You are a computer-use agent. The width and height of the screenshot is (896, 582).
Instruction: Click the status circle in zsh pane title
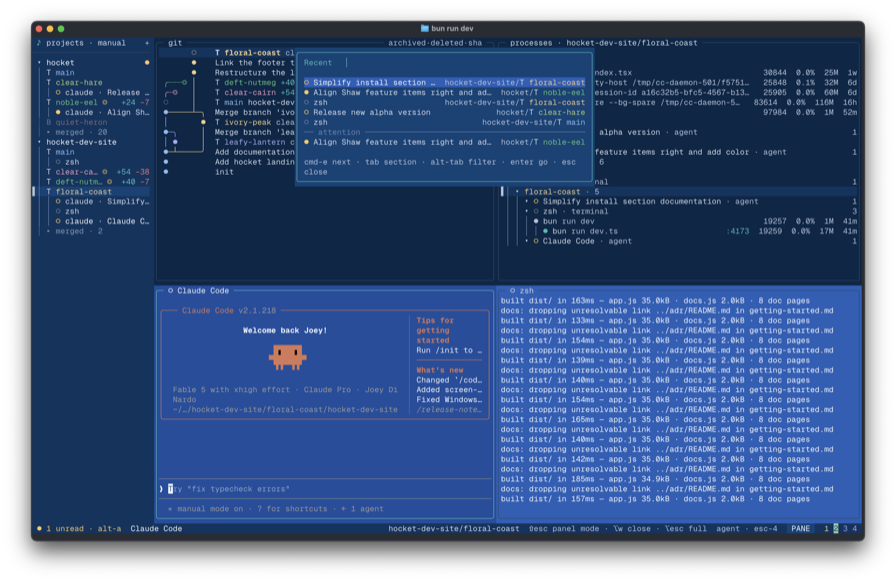(x=512, y=290)
